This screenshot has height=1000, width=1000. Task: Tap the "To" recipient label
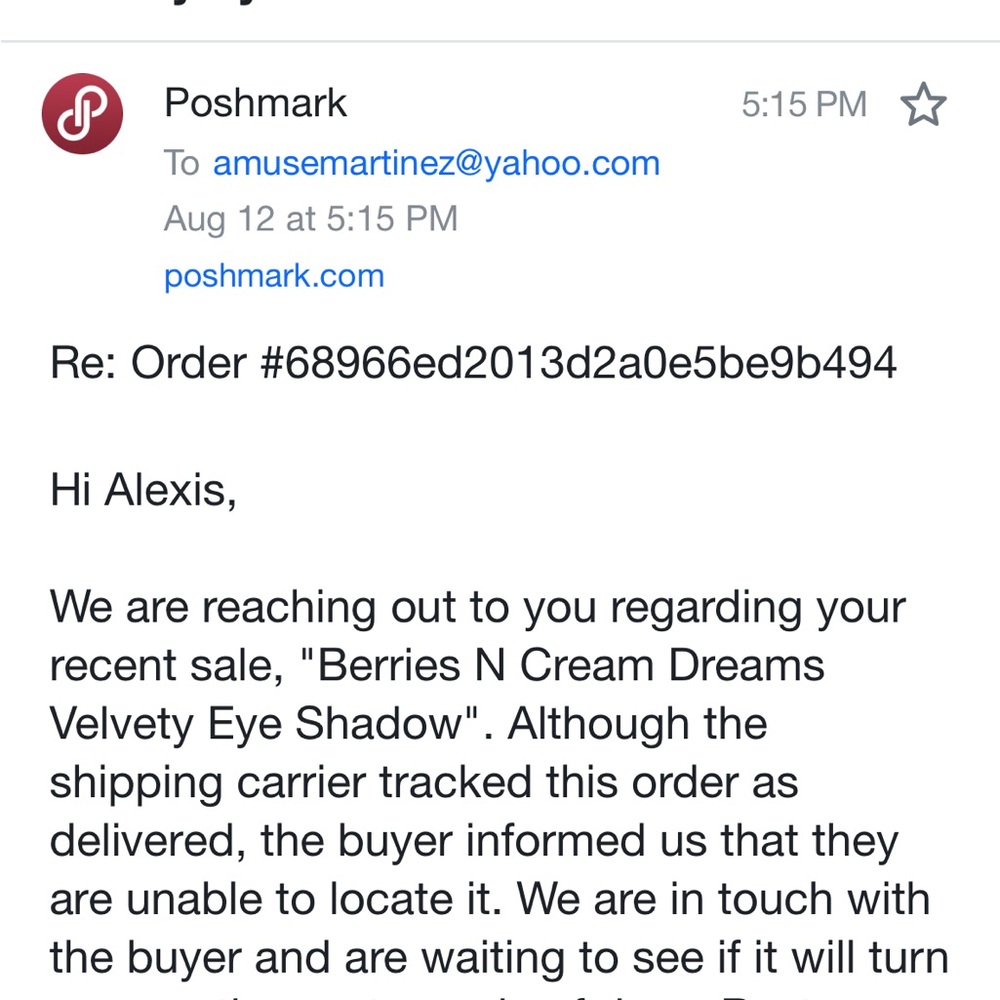[x=182, y=163]
